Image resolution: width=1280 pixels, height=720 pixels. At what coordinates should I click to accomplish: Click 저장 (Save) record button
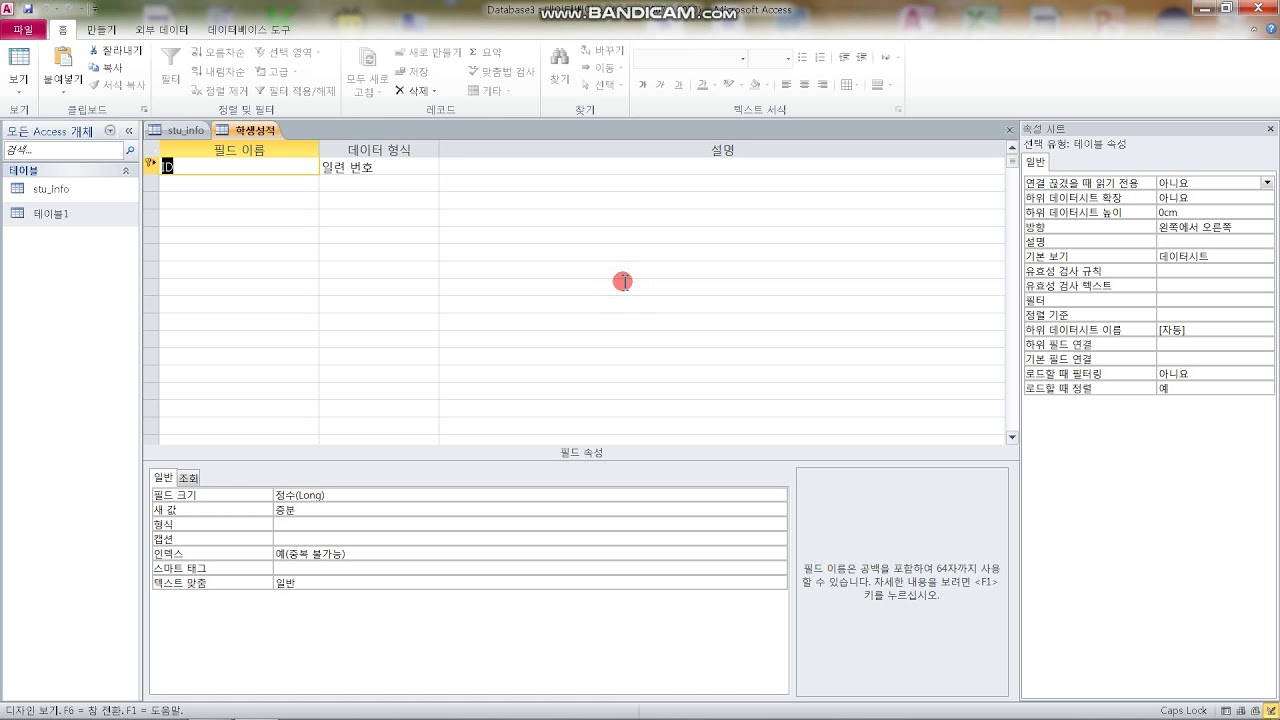412,71
